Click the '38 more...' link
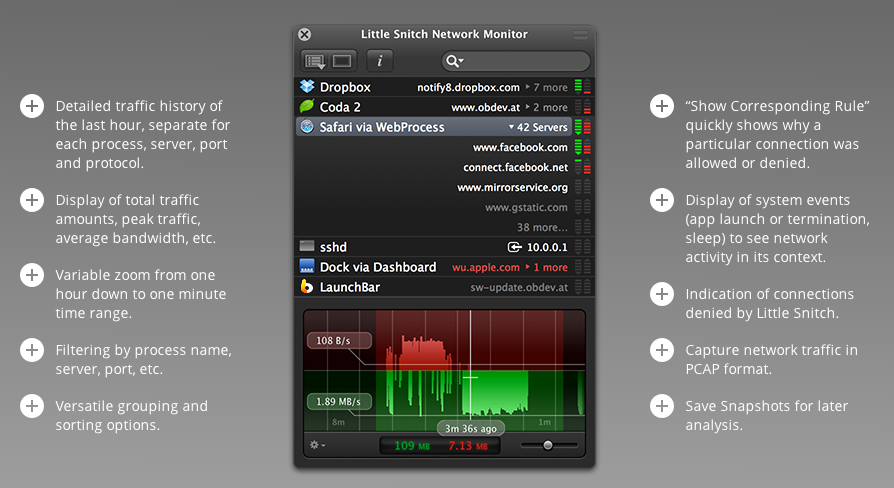Screen dimensions: 894x488 541,227
